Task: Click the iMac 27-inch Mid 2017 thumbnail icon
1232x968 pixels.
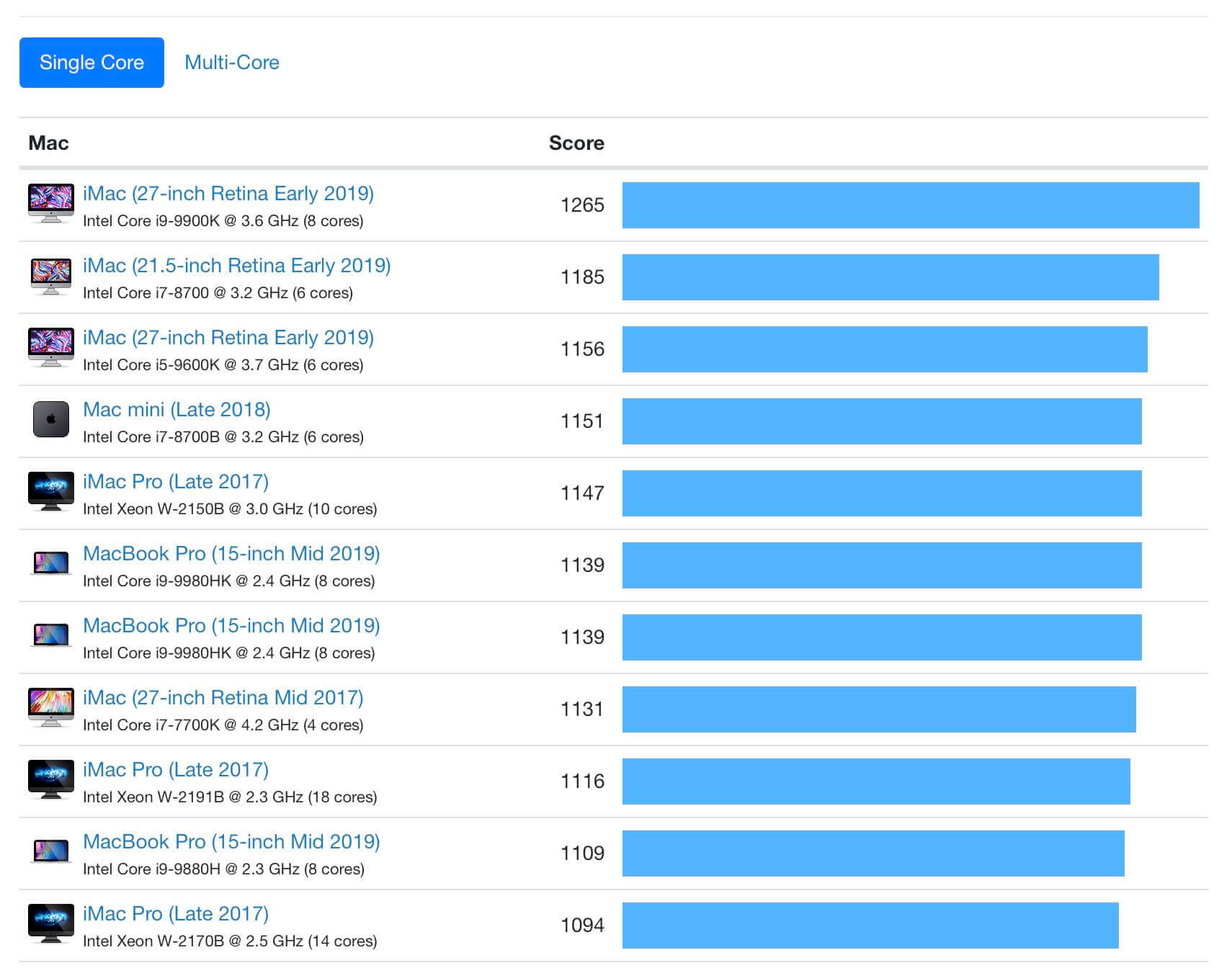Action: [x=50, y=707]
